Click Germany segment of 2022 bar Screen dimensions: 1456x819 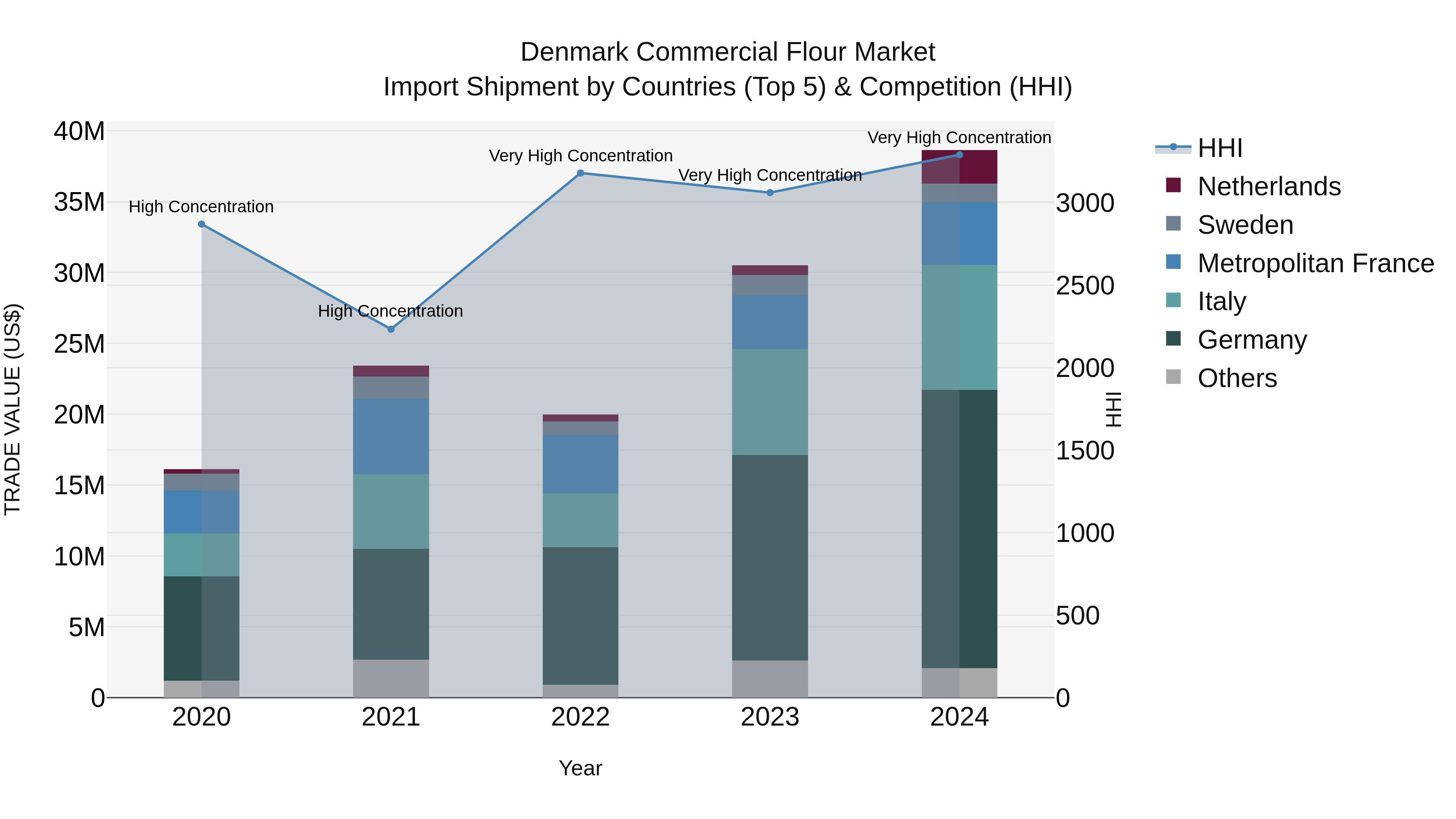(x=580, y=616)
